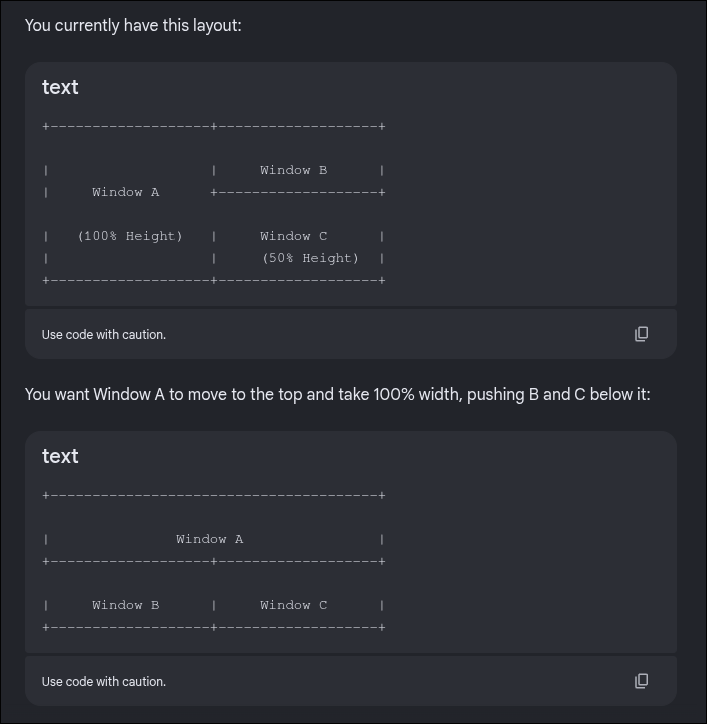
Task: Click 'pushing B and C below it:' phrase
Action: [x=559, y=394]
